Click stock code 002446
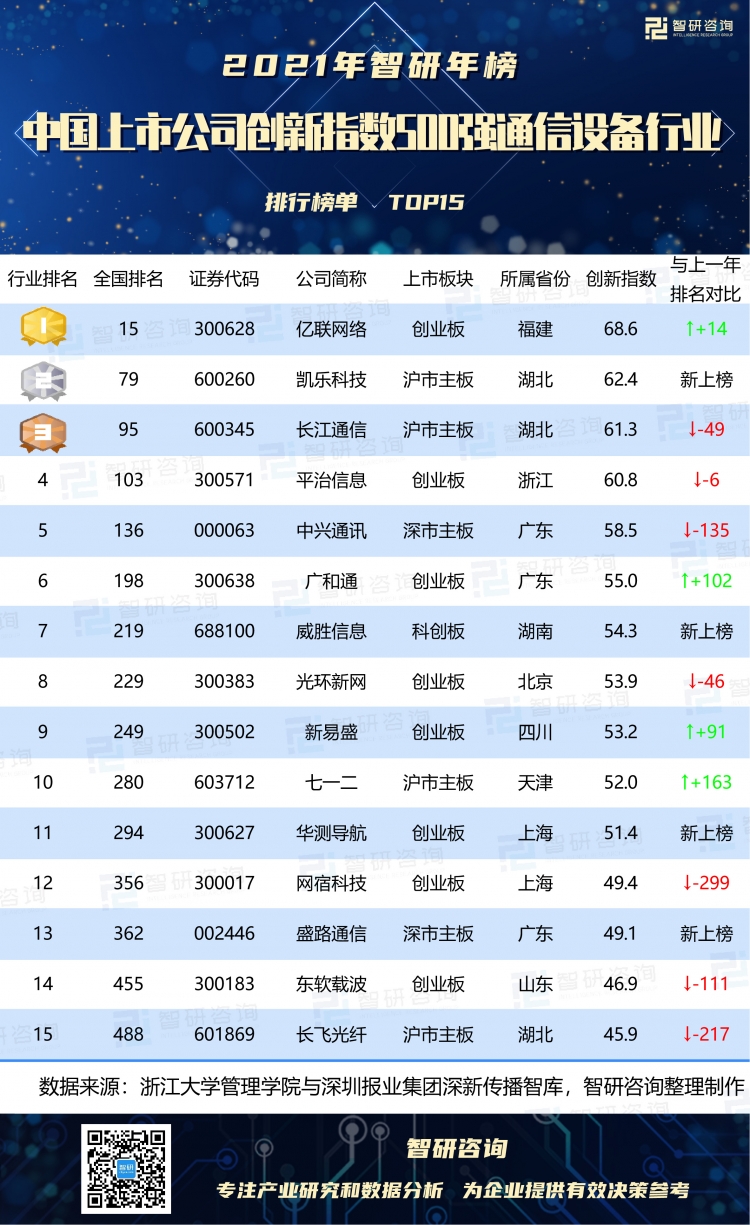 [224, 933]
